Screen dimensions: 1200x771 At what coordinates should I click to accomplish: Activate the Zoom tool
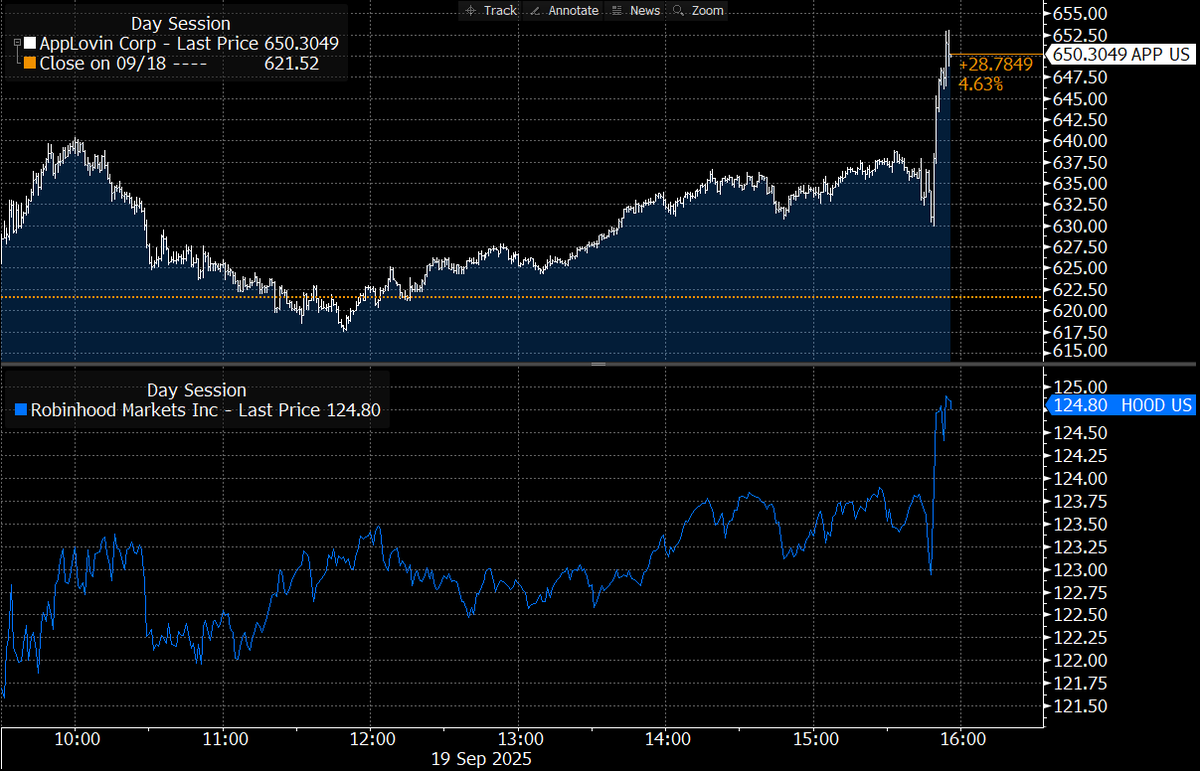(x=698, y=10)
